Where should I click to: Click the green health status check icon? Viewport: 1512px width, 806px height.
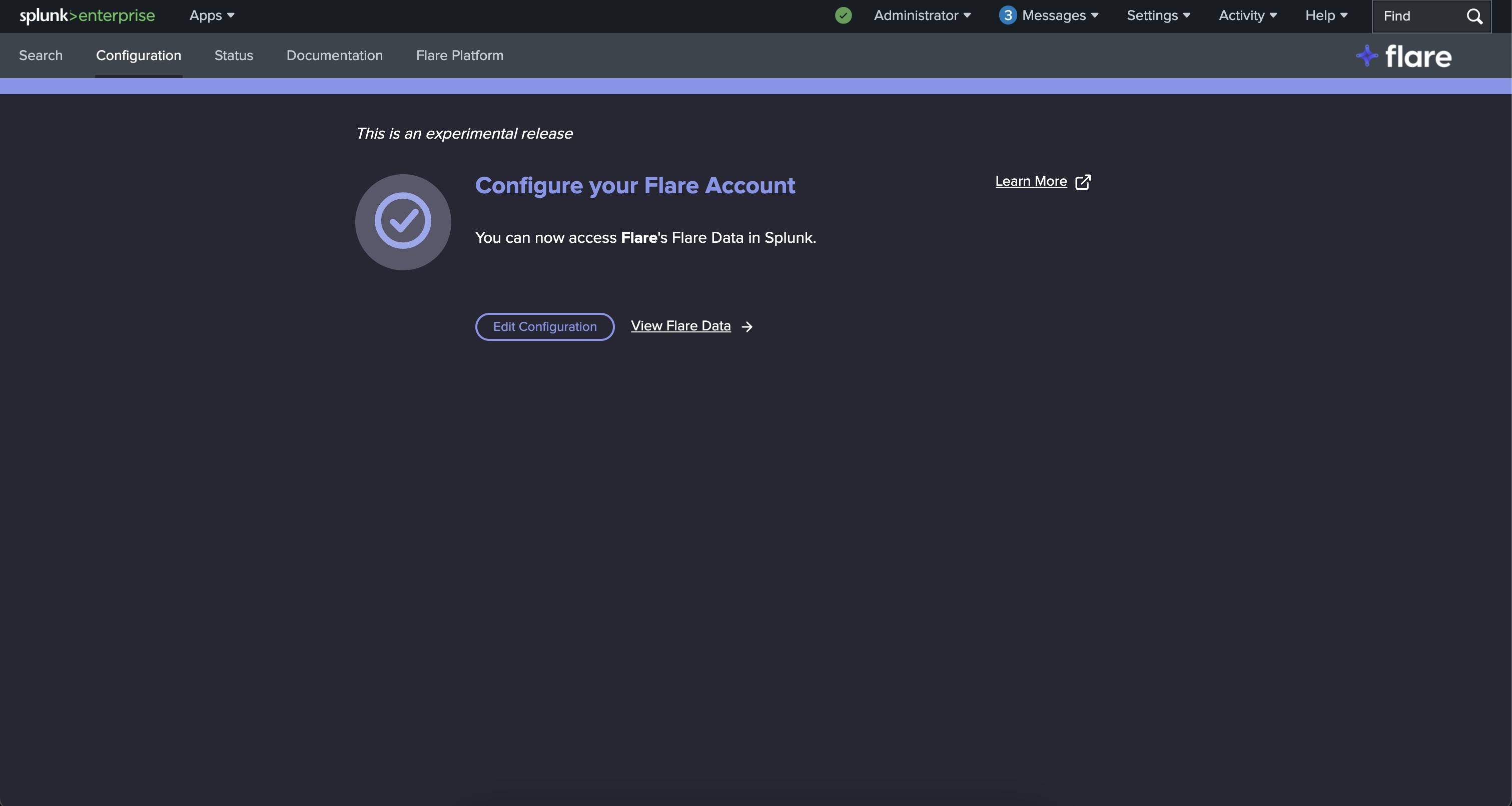(844, 16)
